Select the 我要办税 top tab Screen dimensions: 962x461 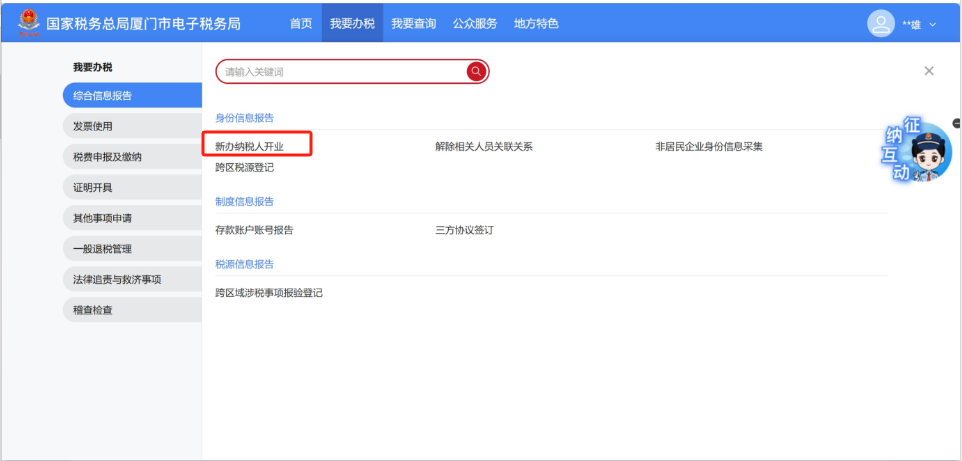pyautogui.click(x=352, y=23)
